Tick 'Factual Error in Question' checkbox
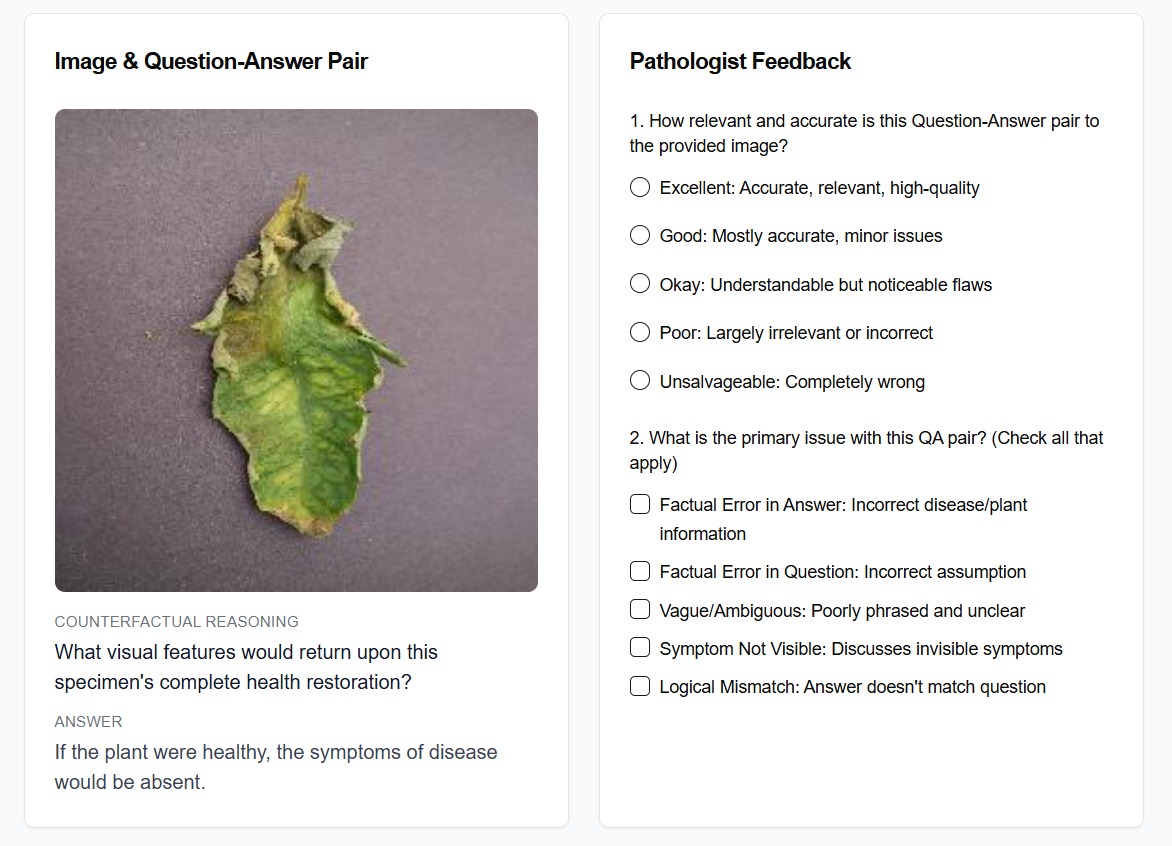Viewport: 1172px width, 846px height. pyautogui.click(x=640, y=571)
